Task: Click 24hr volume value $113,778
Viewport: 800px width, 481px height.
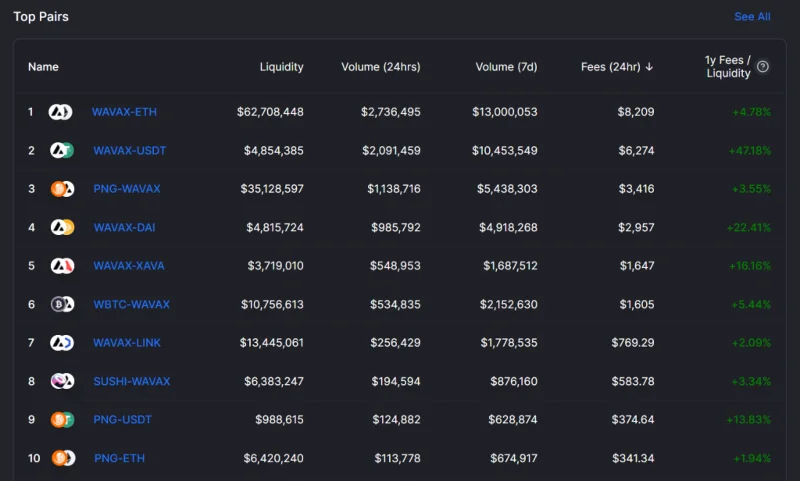Action: click(x=397, y=458)
